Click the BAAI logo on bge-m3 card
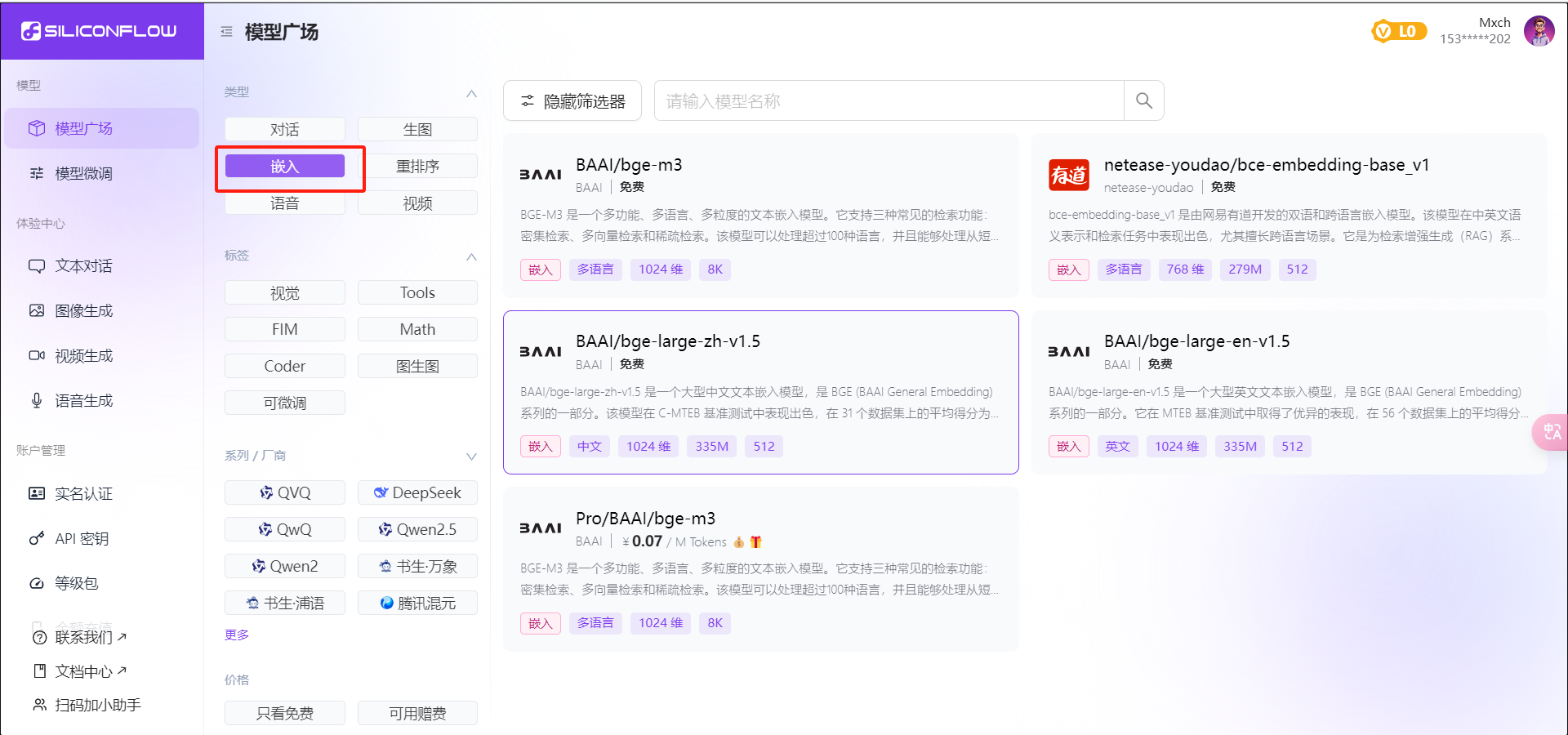 541,175
